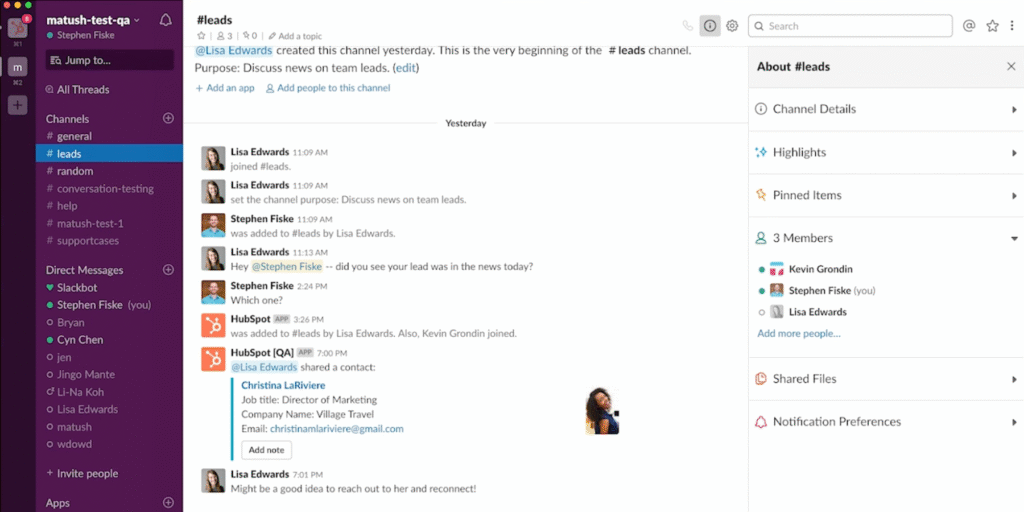This screenshot has width=1024, height=512.
Task: Click Add people to this channel
Action: coord(328,88)
